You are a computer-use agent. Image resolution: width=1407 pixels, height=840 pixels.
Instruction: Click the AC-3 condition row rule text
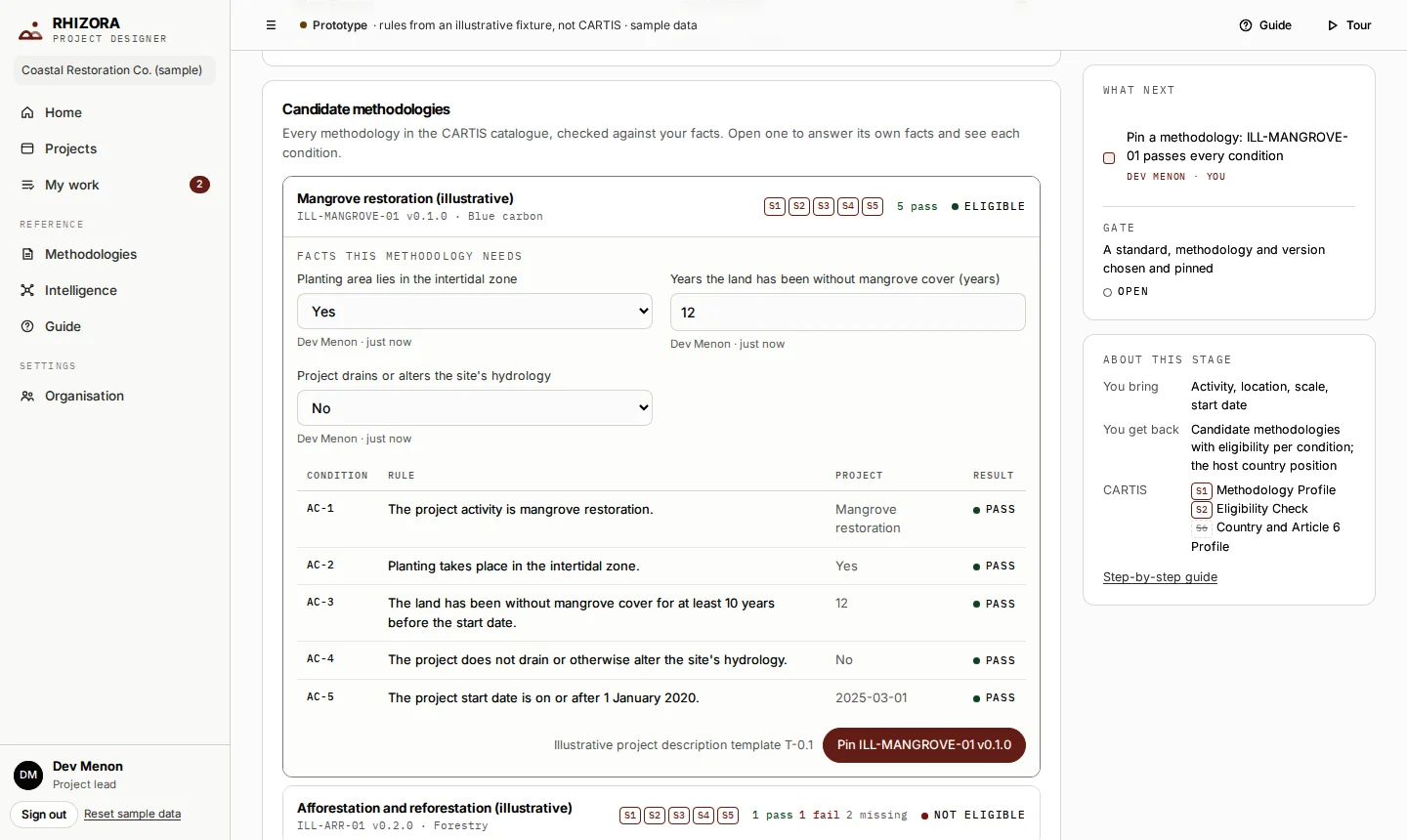(581, 613)
